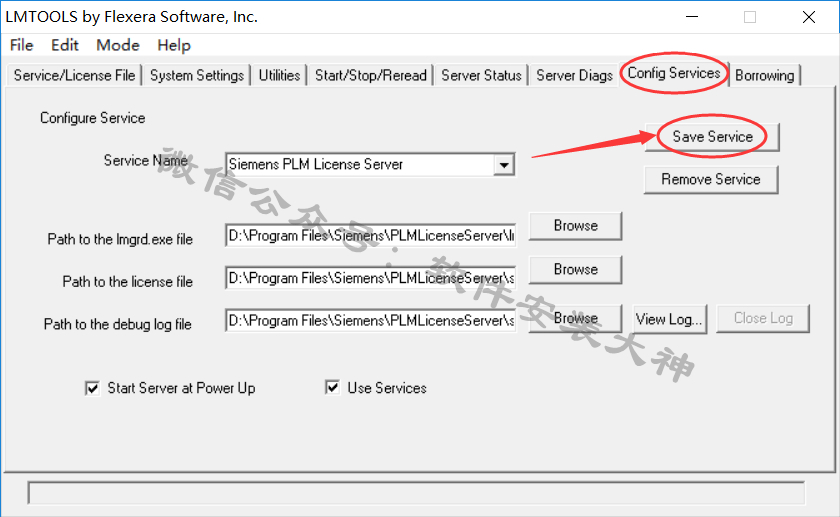Close the LMTOOLS window
This screenshot has width=840, height=517.
[809, 17]
